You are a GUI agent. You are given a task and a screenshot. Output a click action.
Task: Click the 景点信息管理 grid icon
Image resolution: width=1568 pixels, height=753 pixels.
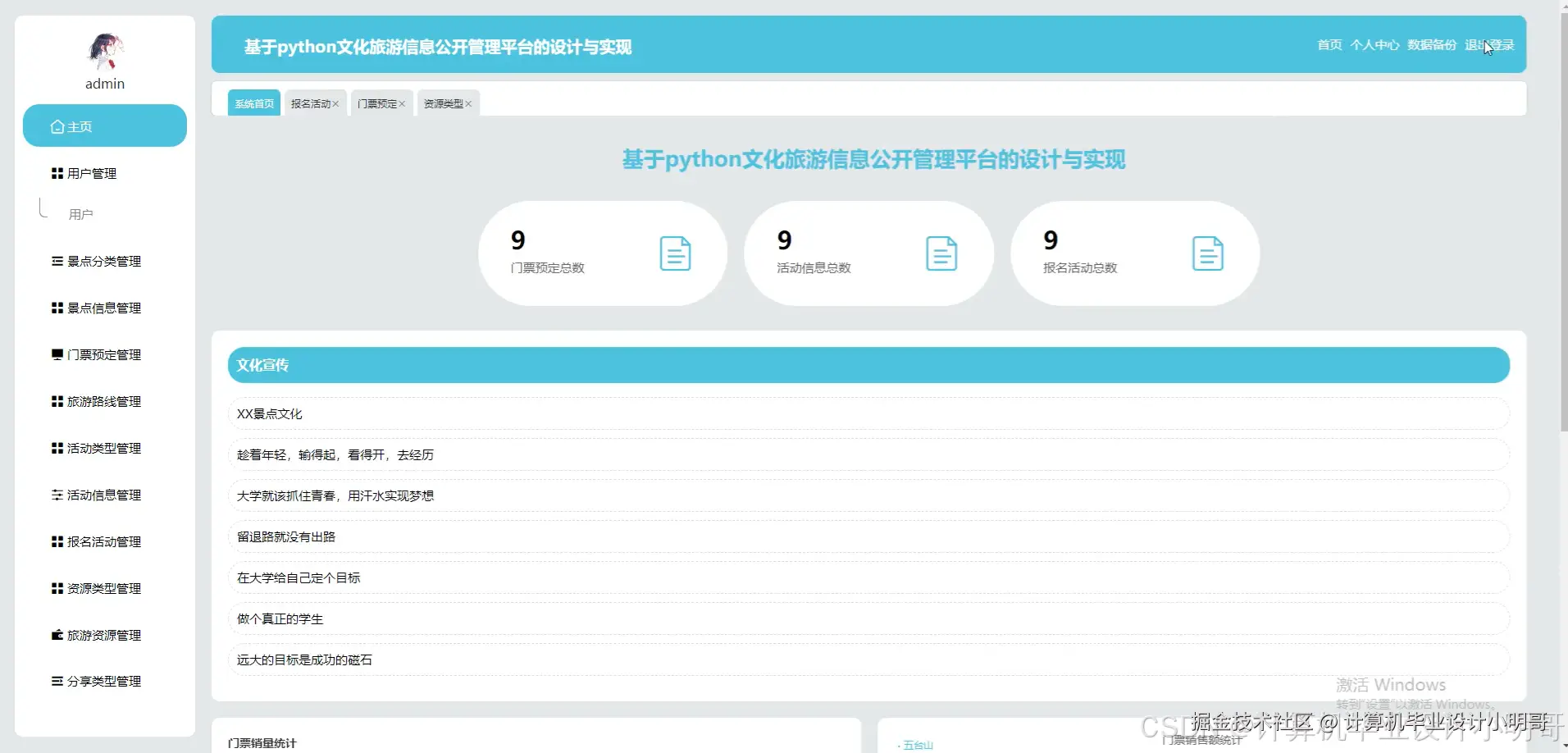click(x=57, y=308)
